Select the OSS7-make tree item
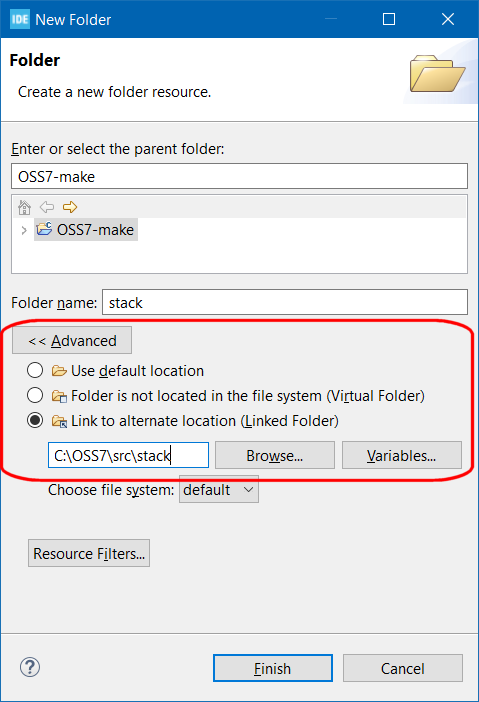 point(86,230)
